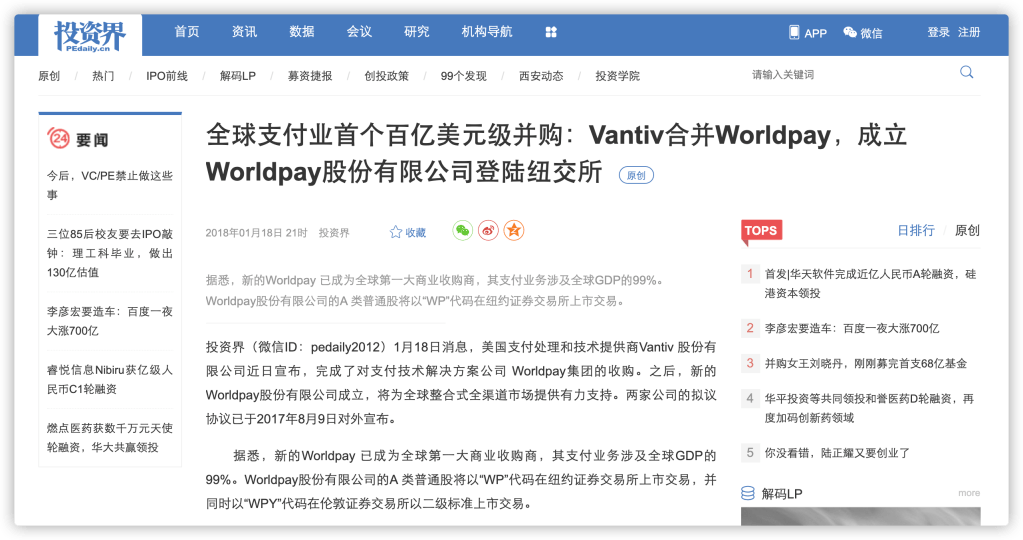
Task: Share article via green WeChat icon
Action: pyautogui.click(x=462, y=231)
